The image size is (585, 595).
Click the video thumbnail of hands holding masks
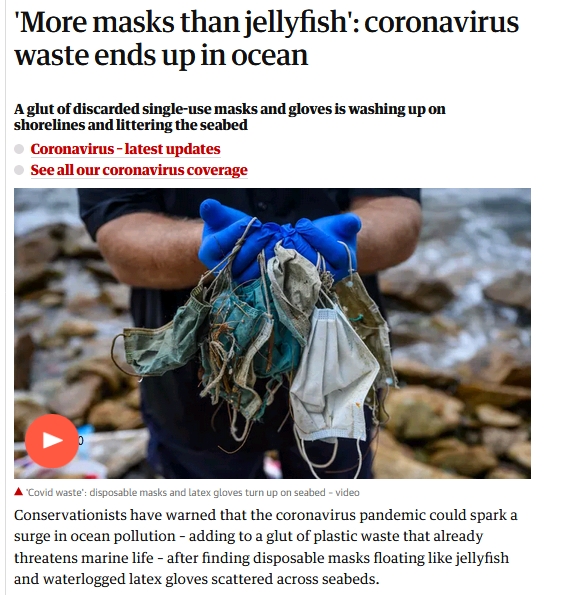[x=272, y=333]
